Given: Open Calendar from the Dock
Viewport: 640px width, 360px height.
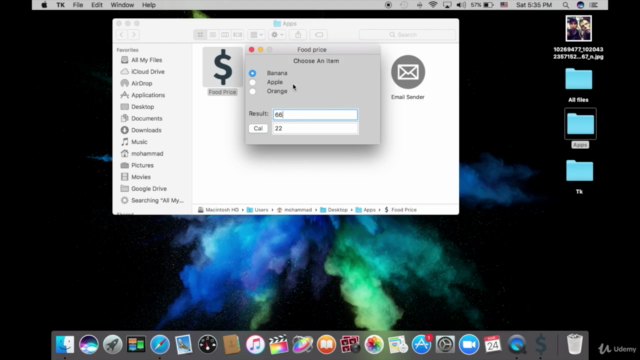Looking at the screenshot, I should tap(493, 344).
